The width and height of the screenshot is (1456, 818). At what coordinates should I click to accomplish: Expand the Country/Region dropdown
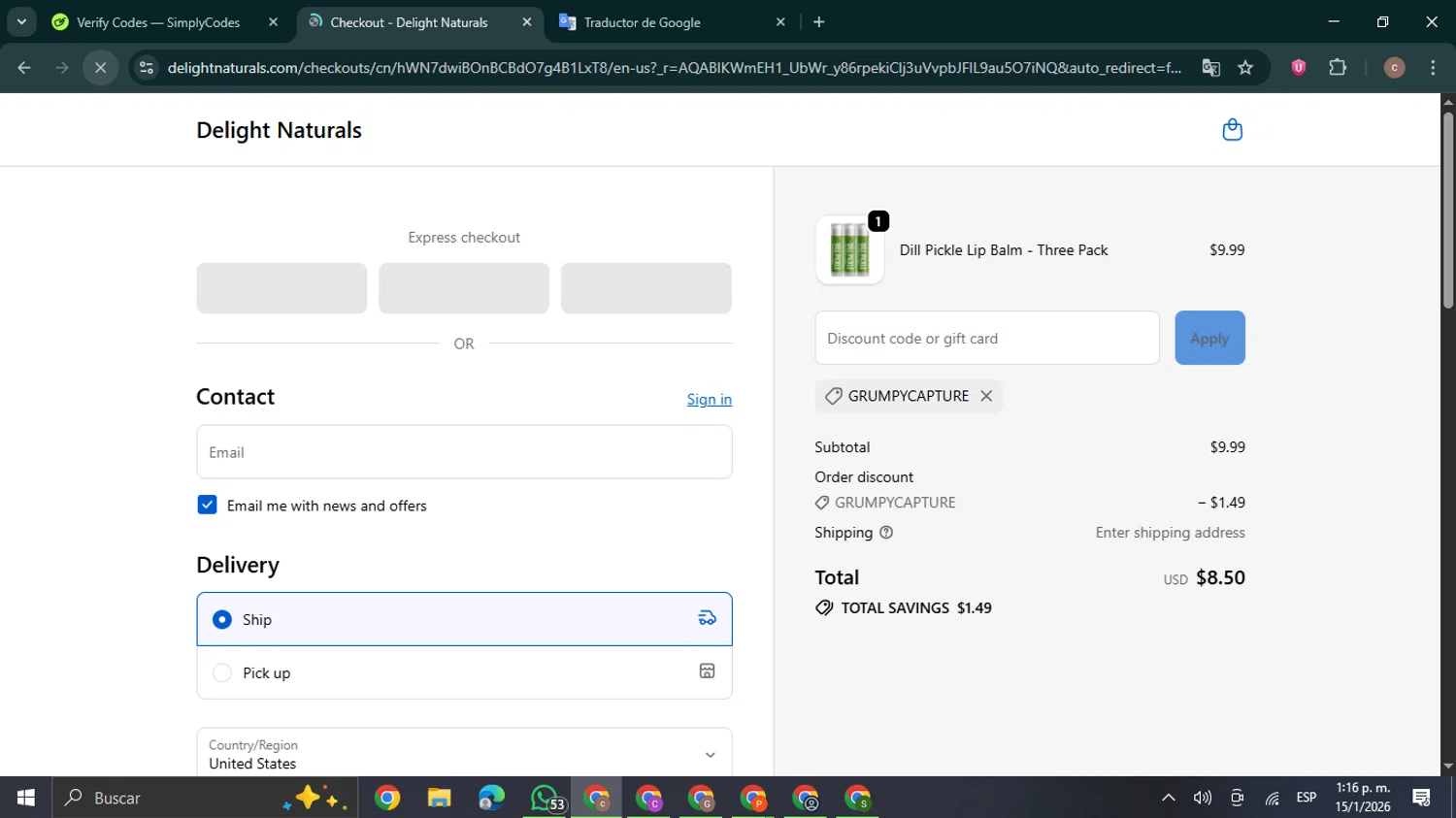tap(464, 754)
